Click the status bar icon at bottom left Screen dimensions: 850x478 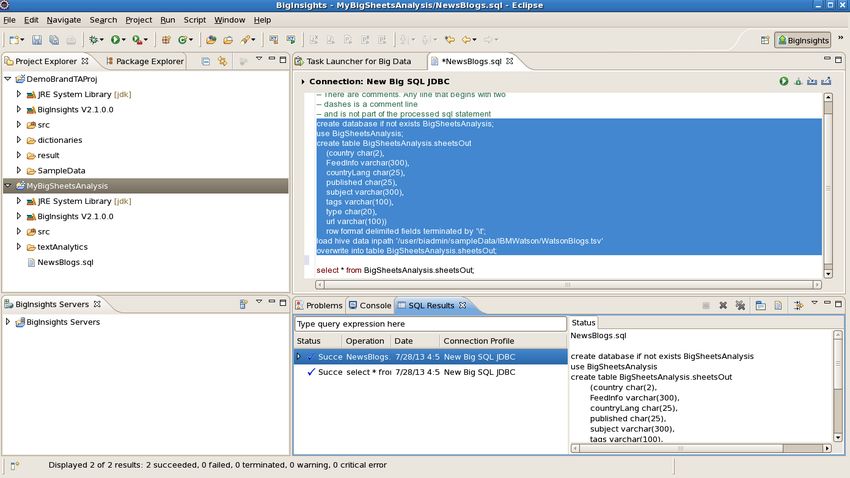15,465
